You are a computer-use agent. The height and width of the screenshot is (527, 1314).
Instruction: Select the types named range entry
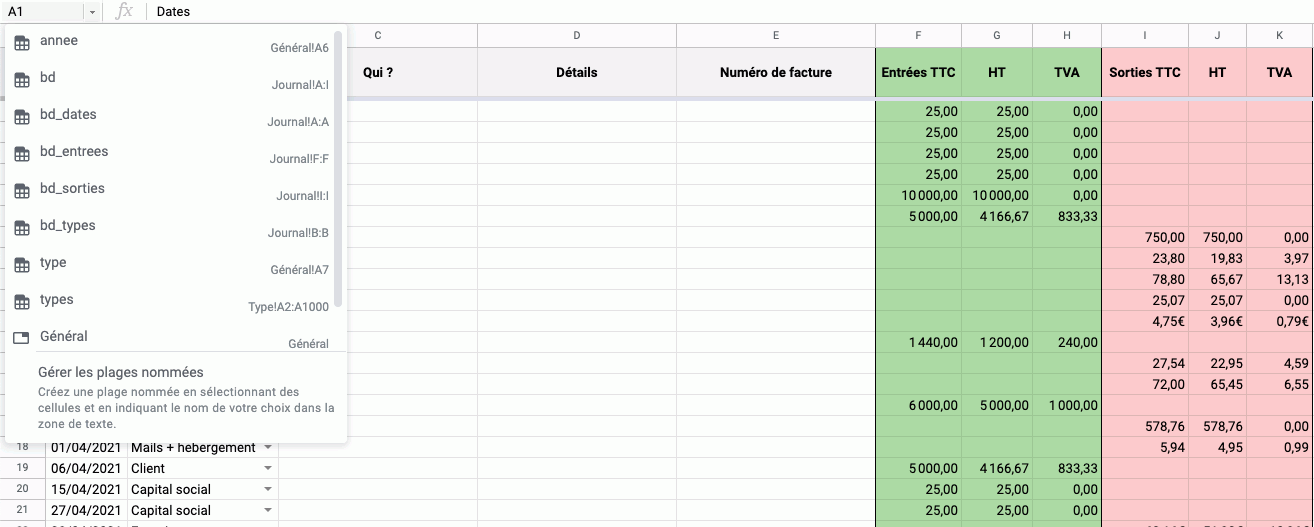(170, 301)
